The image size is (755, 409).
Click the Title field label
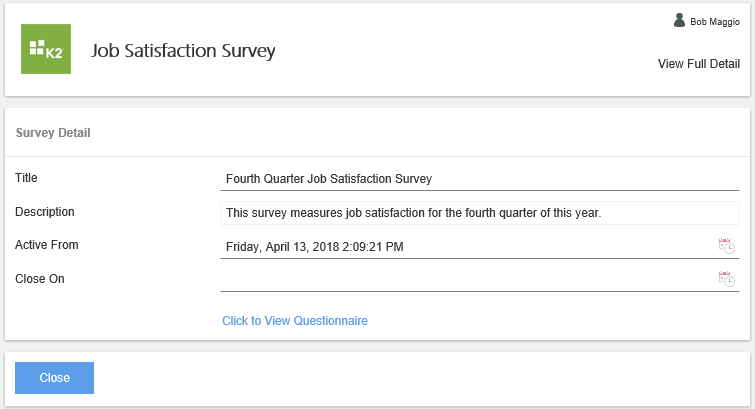26,178
